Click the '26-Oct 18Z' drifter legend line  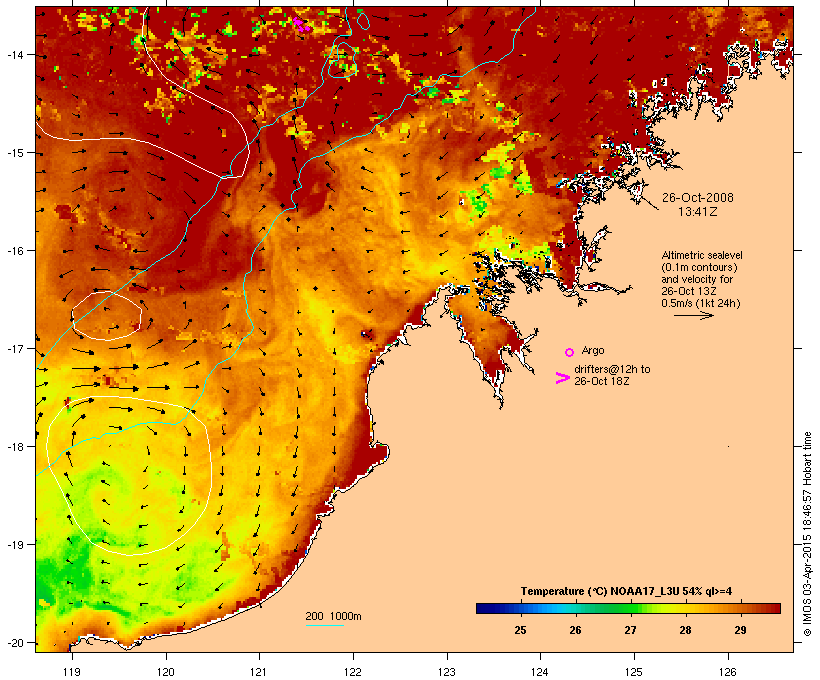click(601, 381)
